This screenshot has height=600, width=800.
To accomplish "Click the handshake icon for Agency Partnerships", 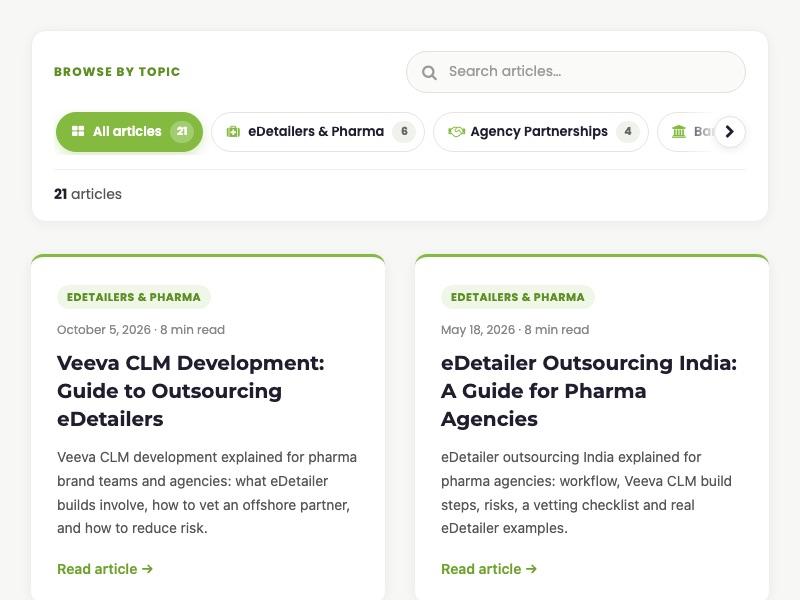I will tap(456, 132).
